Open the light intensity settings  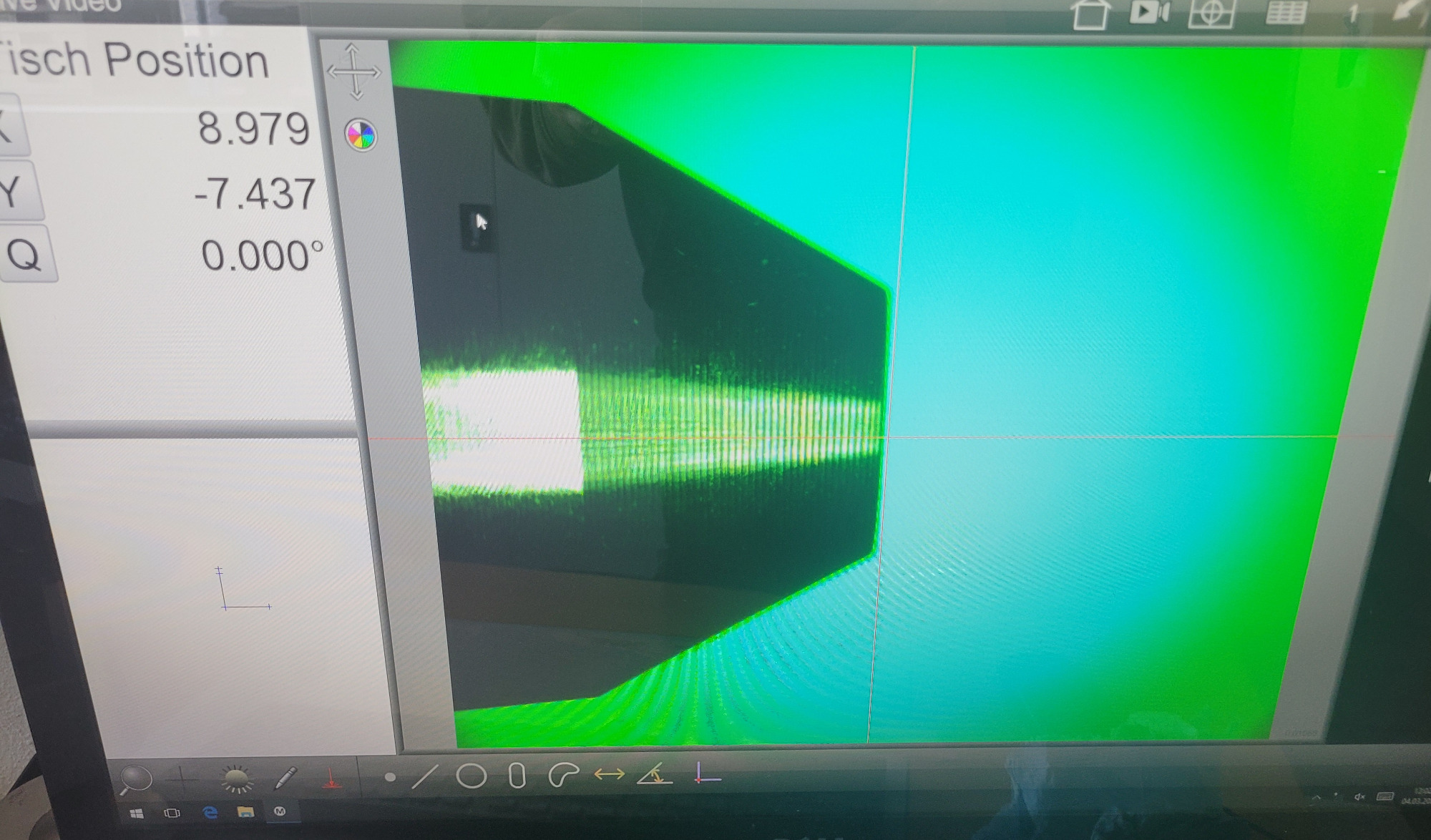[237, 779]
